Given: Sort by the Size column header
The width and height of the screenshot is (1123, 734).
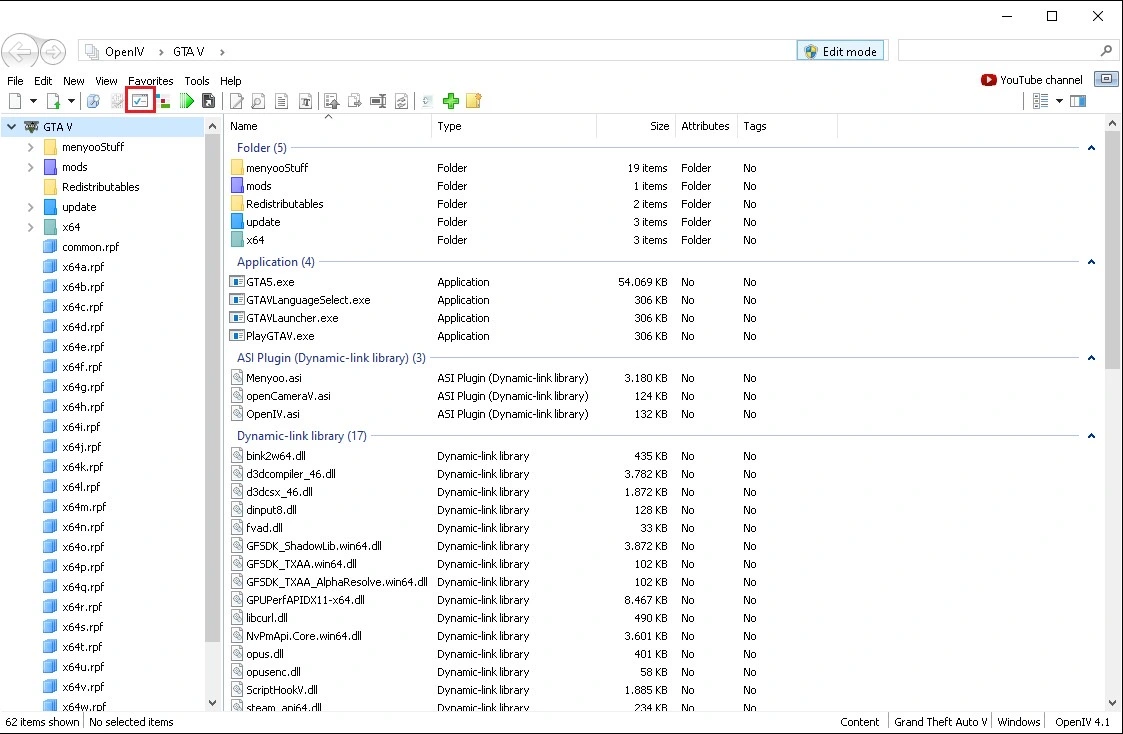Looking at the screenshot, I should pos(636,126).
